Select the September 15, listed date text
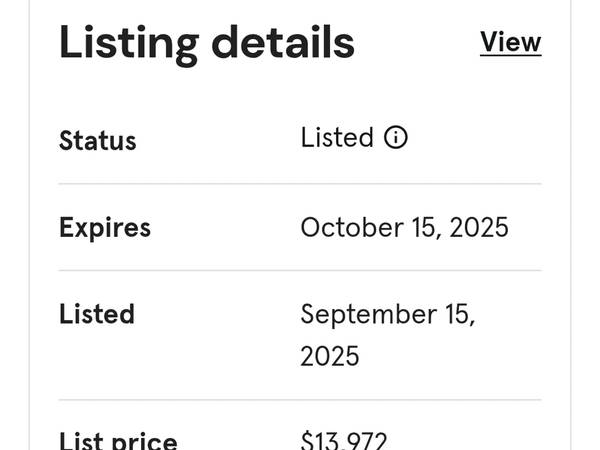The image size is (600, 450). pyautogui.click(x=388, y=315)
